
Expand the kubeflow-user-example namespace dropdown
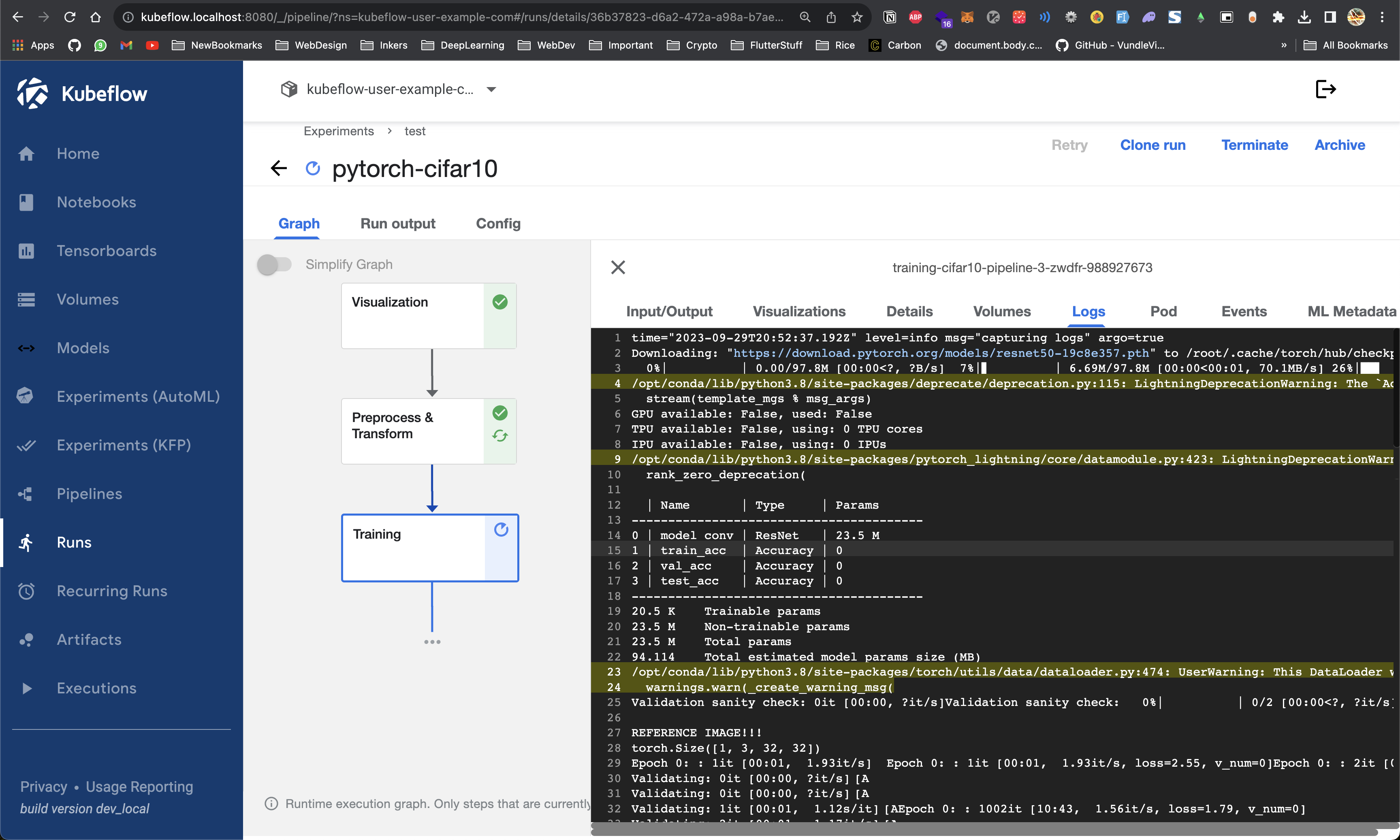point(491,90)
